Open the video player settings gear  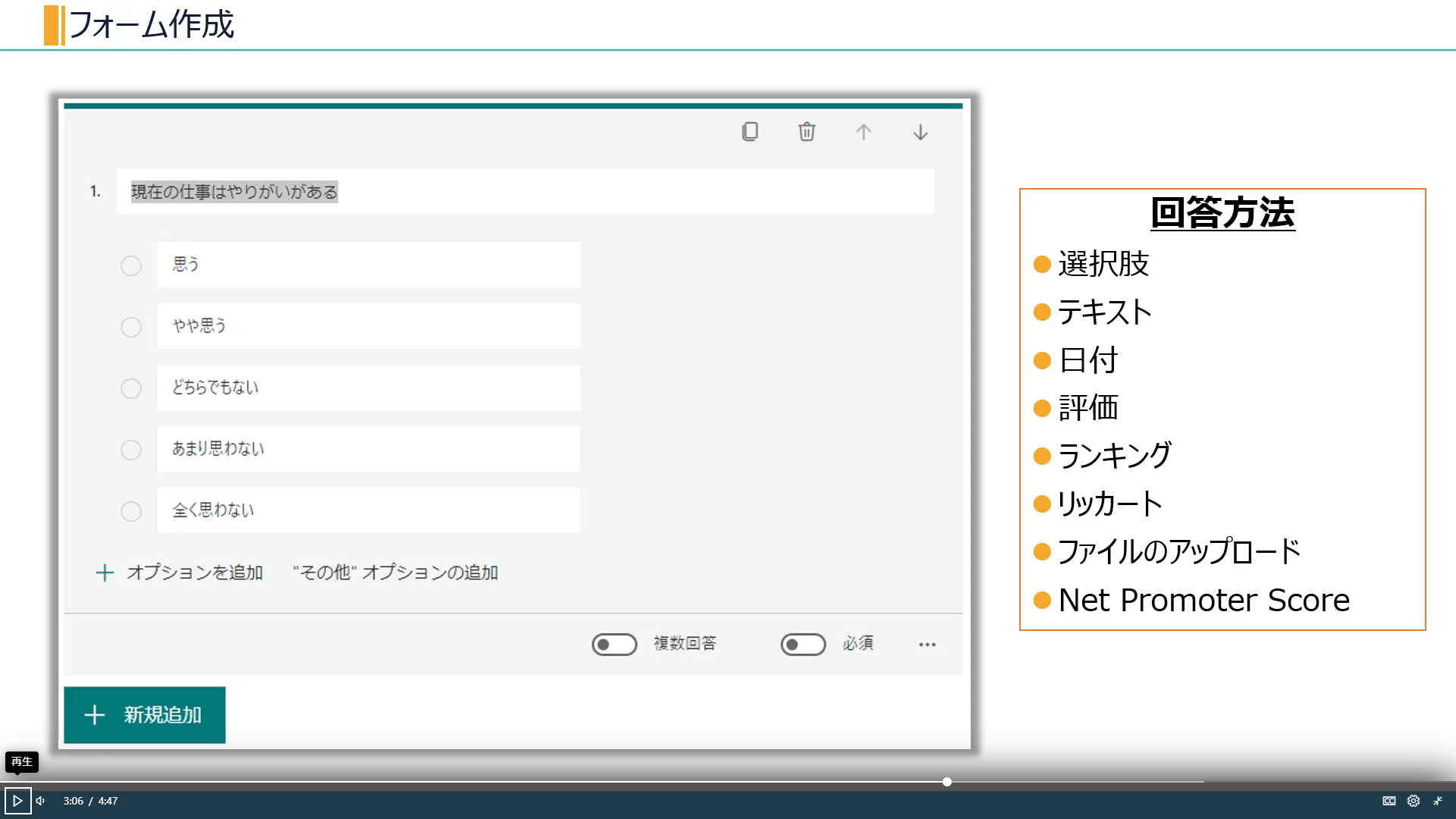pos(1414,800)
